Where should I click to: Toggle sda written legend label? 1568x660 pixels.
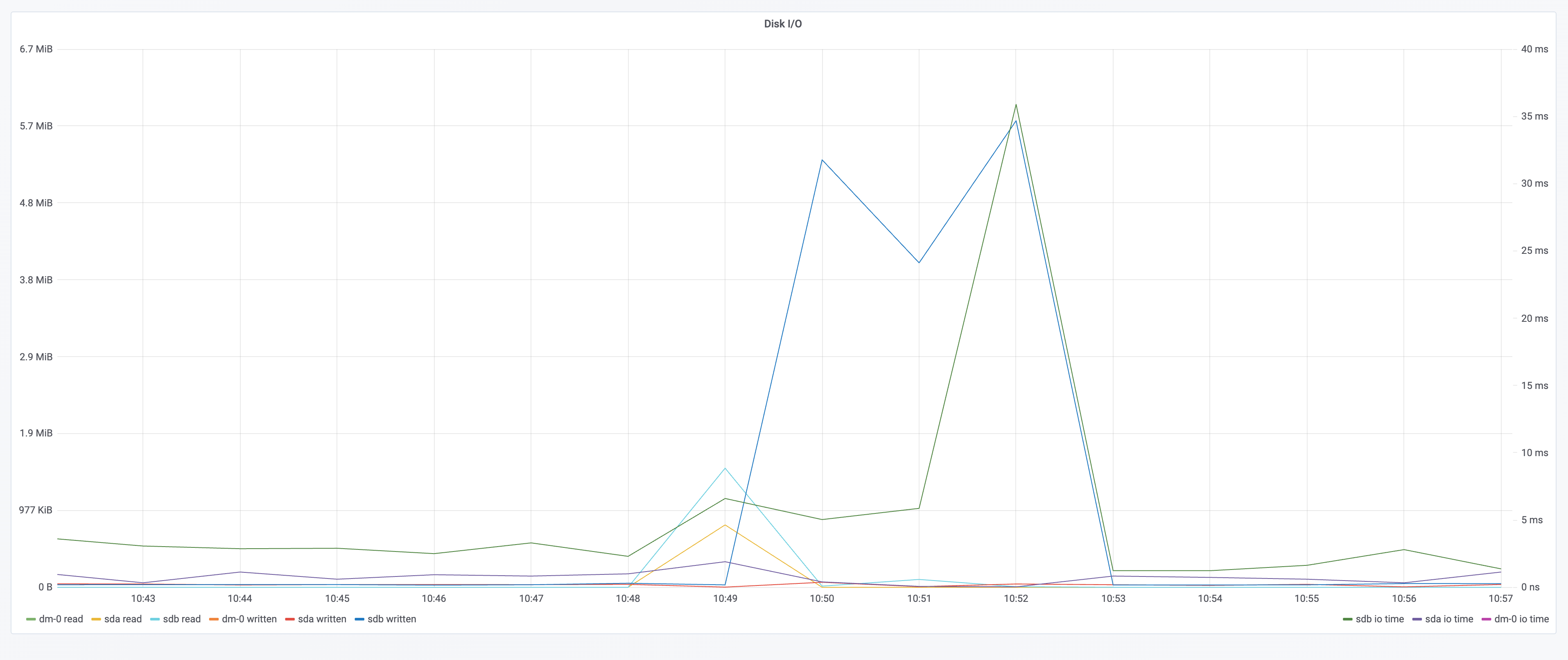click(x=322, y=619)
